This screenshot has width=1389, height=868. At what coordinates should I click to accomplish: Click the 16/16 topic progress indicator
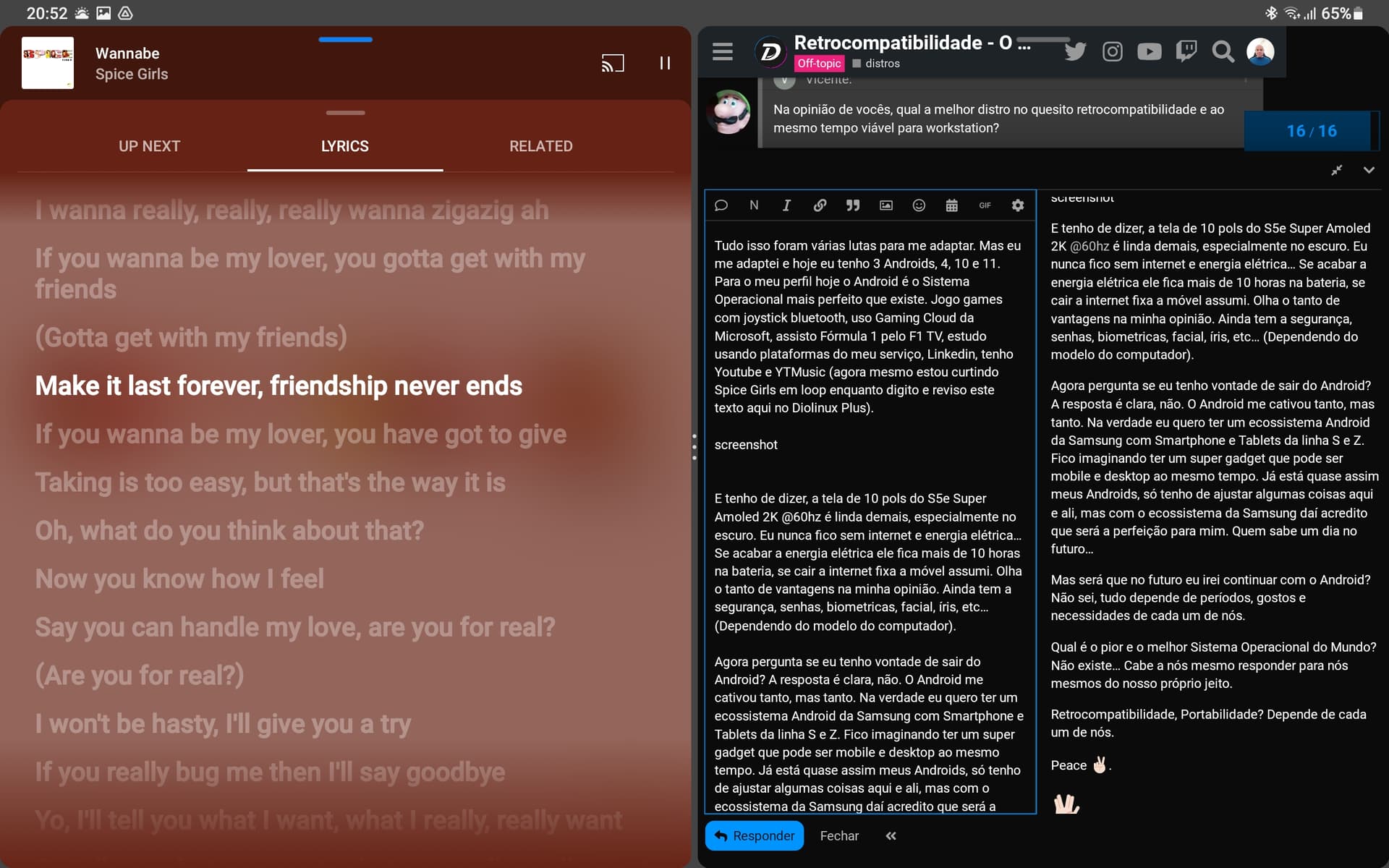pyautogui.click(x=1310, y=131)
